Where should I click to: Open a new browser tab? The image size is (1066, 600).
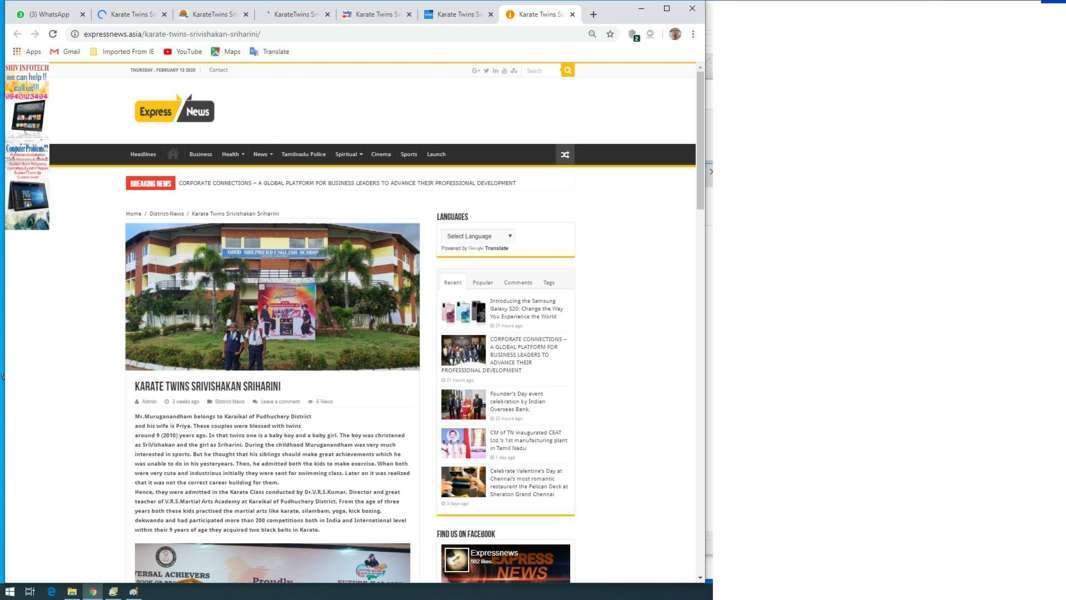point(593,14)
